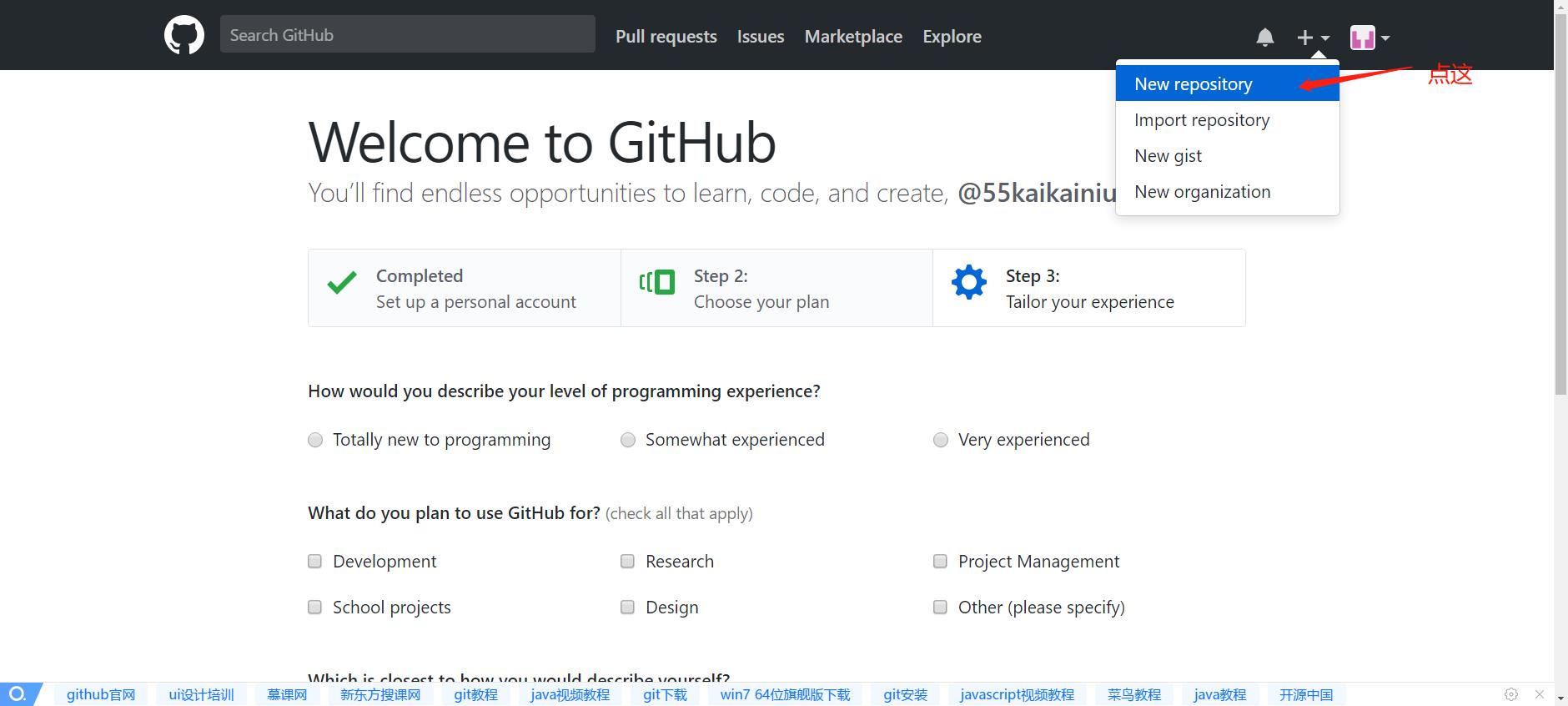The width and height of the screenshot is (1568, 706).
Task: Open the 新东方搜课网 bookmark
Action: click(x=380, y=694)
